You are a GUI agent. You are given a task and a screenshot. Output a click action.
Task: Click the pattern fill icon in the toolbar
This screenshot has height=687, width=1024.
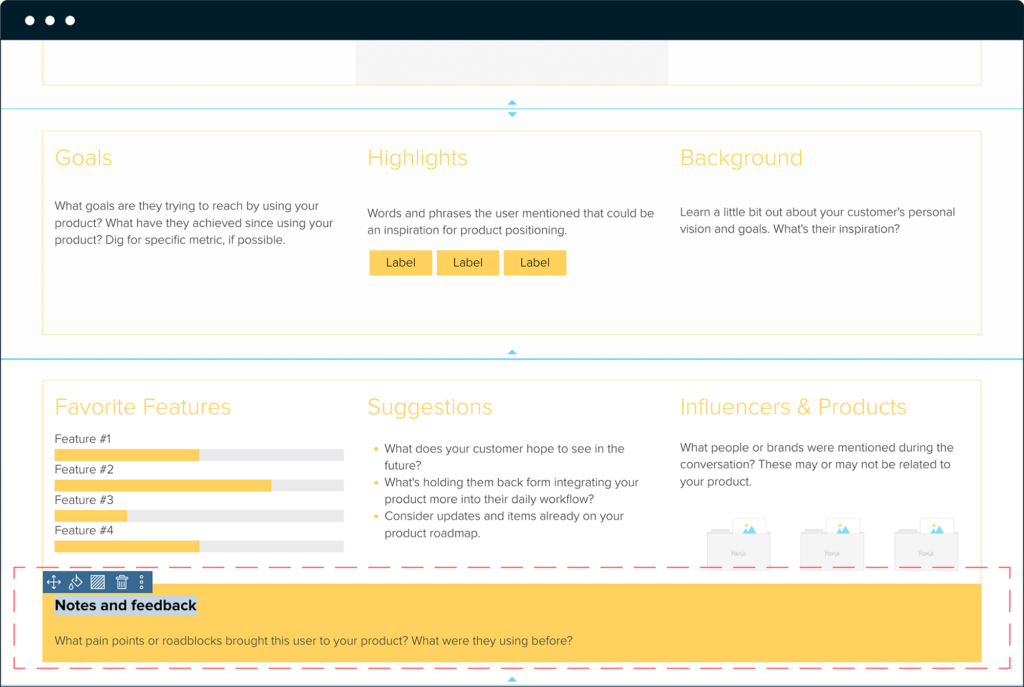point(98,581)
